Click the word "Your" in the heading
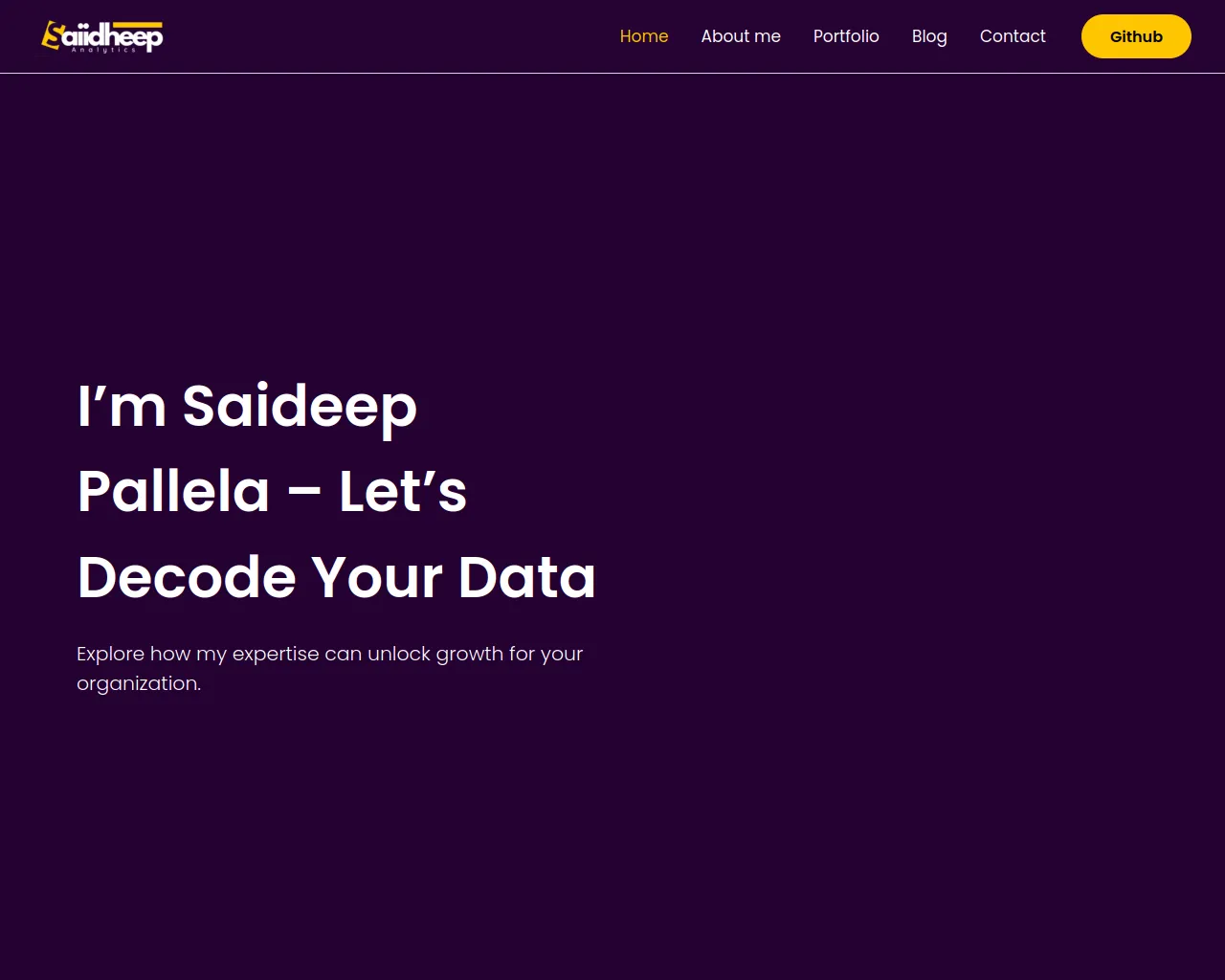1225x980 pixels. coord(376,578)
